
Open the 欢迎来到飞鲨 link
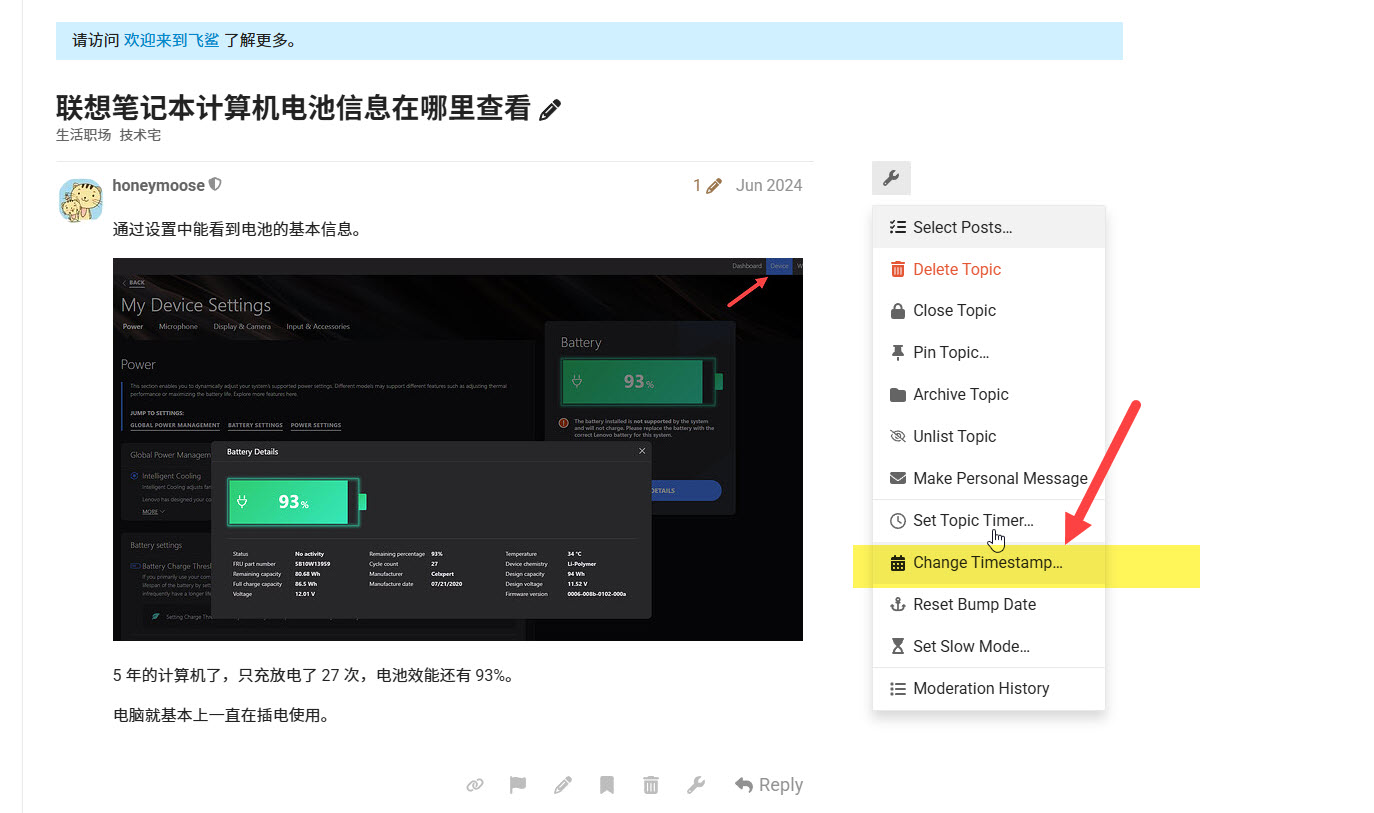click(171, 40)
